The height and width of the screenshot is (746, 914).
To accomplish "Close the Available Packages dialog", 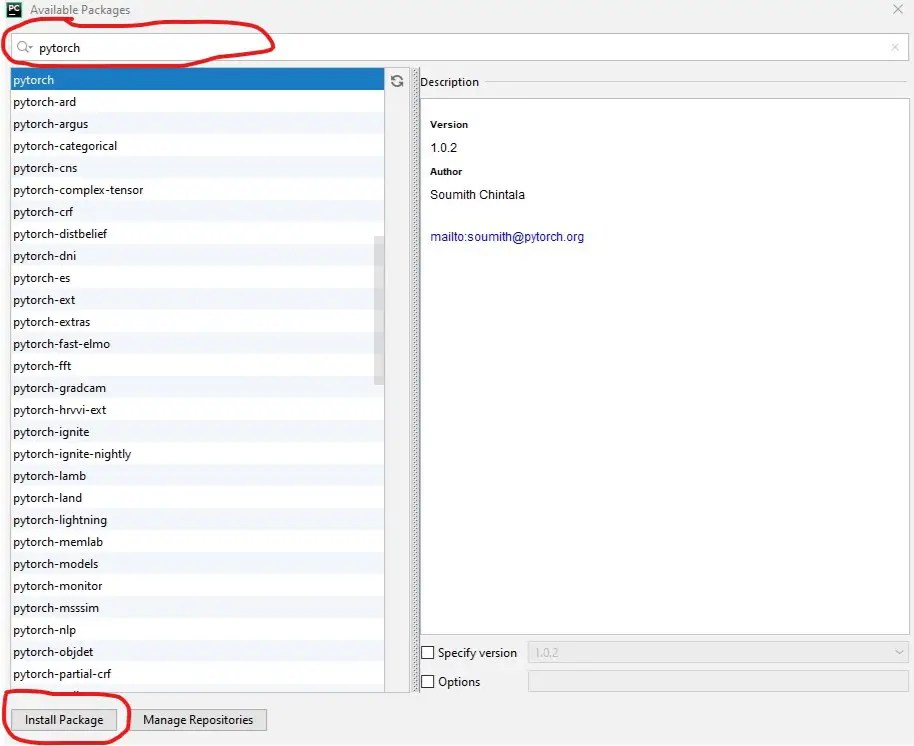I will click(x=897, y=10).
